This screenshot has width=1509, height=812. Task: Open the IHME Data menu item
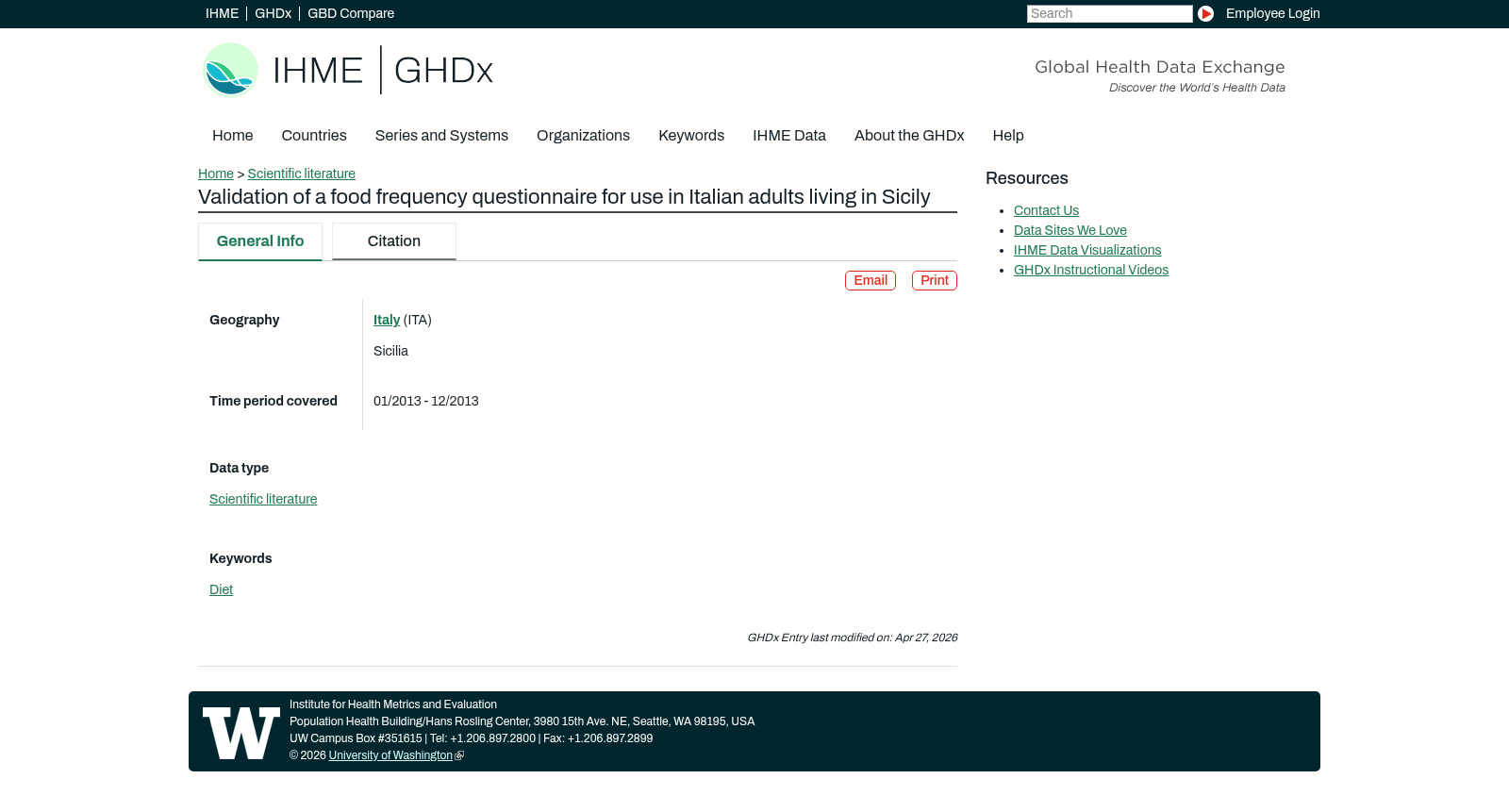789,136
